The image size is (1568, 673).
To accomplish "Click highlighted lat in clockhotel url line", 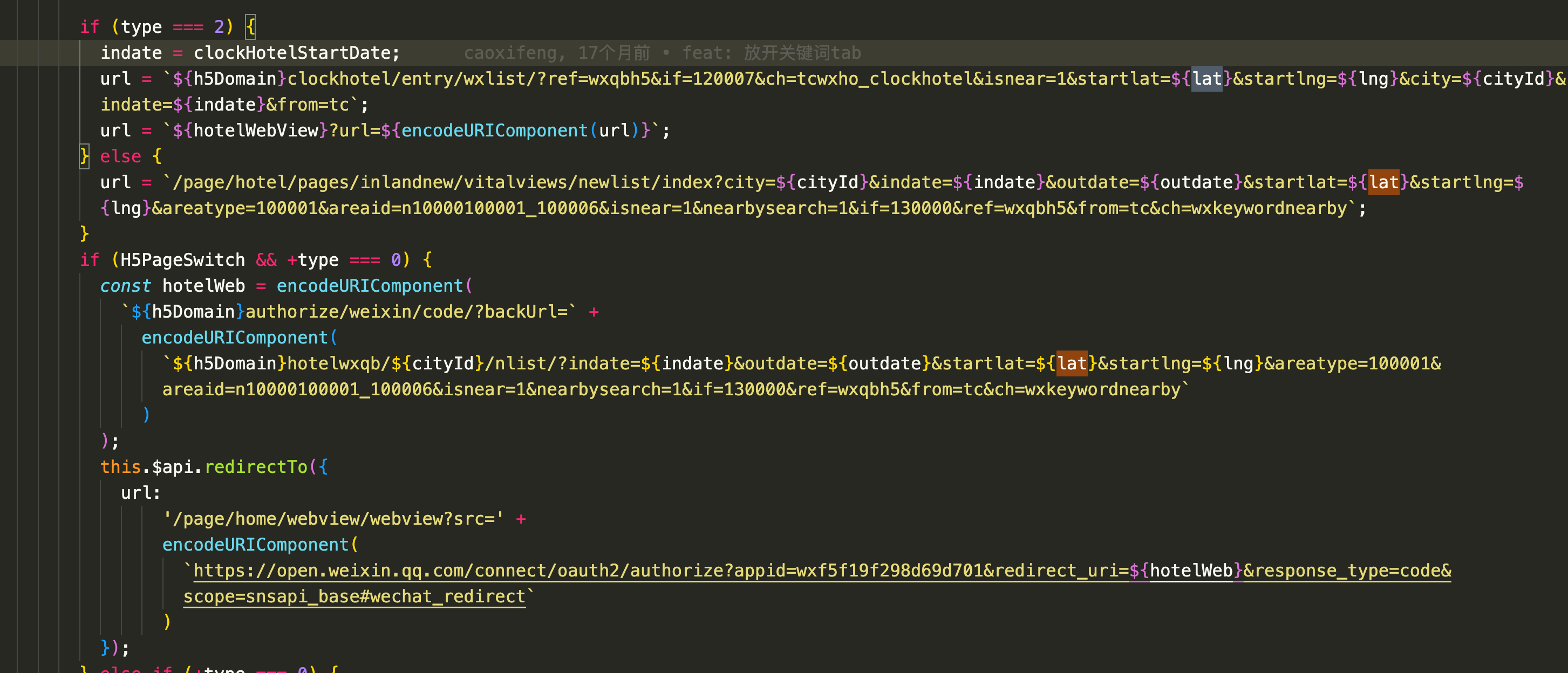I will 1206,79.
